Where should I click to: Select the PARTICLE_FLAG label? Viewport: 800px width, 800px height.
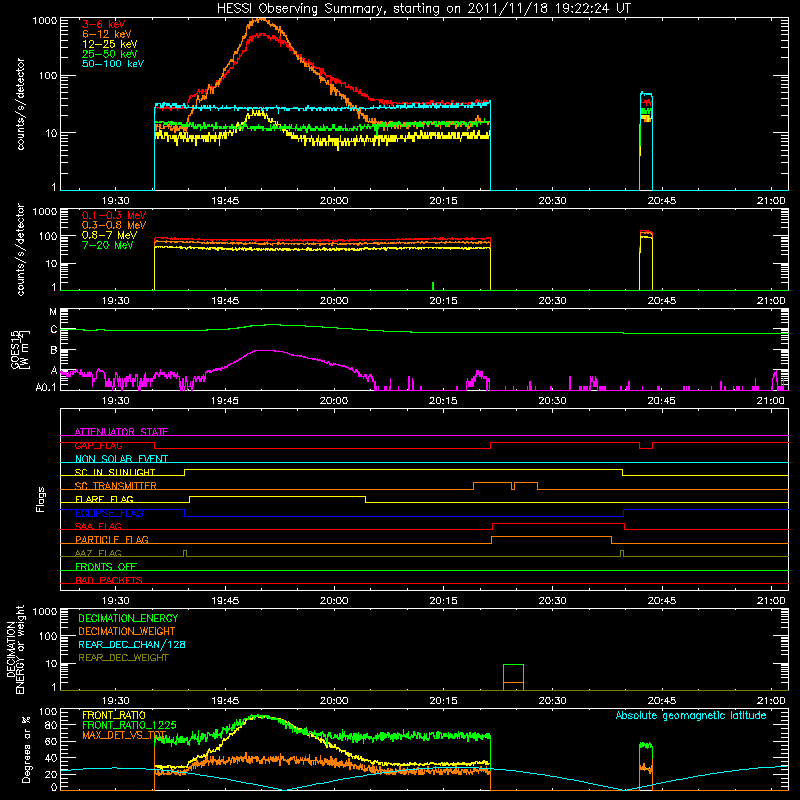click(x=112, y=539)
